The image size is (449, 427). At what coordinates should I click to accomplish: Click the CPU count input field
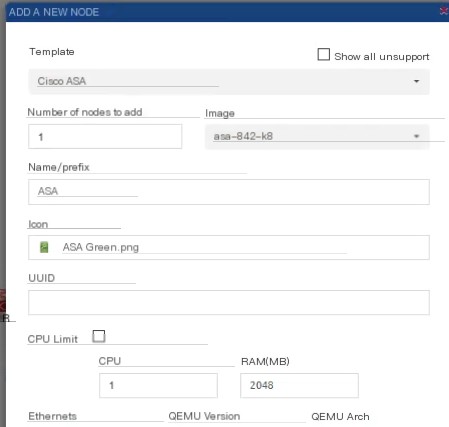[x=158, y=385]
